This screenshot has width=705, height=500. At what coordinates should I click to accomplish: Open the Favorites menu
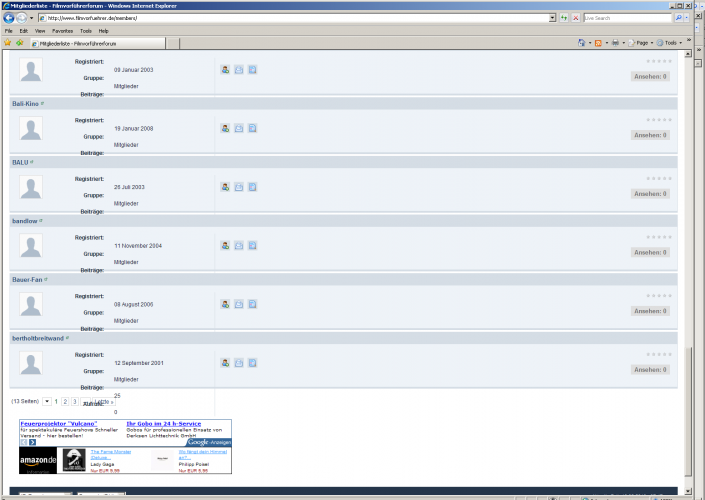pyautogui.click(x=62, y=31)
